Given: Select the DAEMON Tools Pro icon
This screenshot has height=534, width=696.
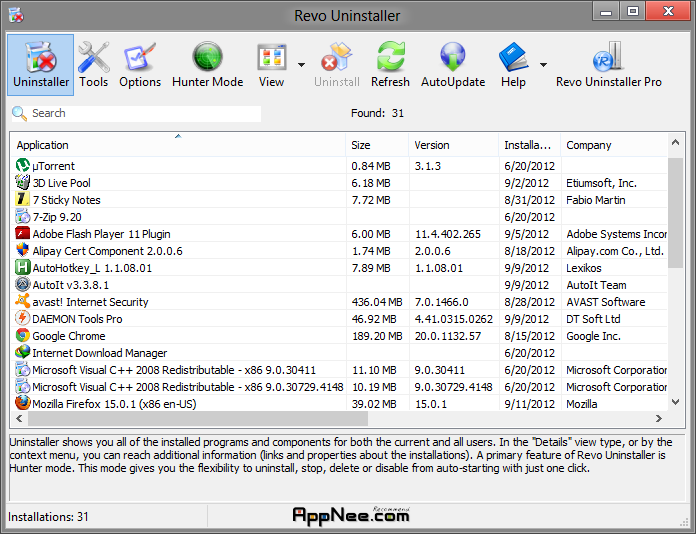Looking at the screenshot, I should click(x=23, y=318).
